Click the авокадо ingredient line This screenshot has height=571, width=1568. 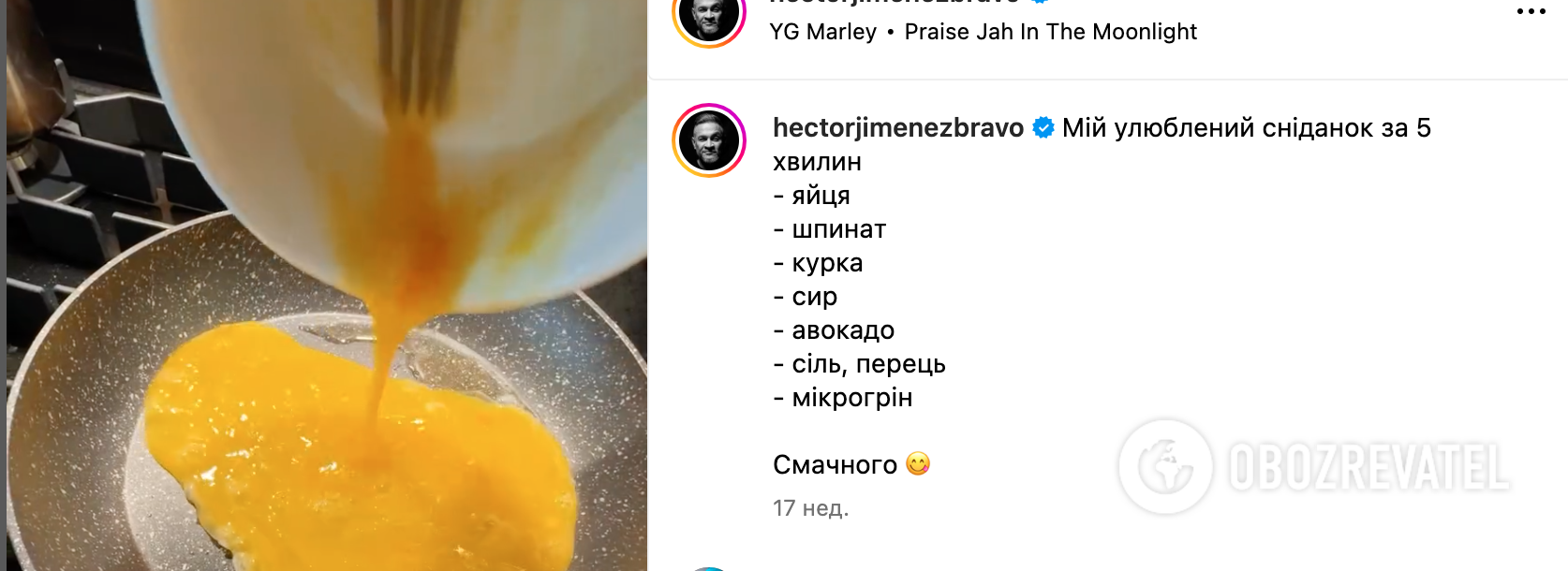click(x=834, y=330)
